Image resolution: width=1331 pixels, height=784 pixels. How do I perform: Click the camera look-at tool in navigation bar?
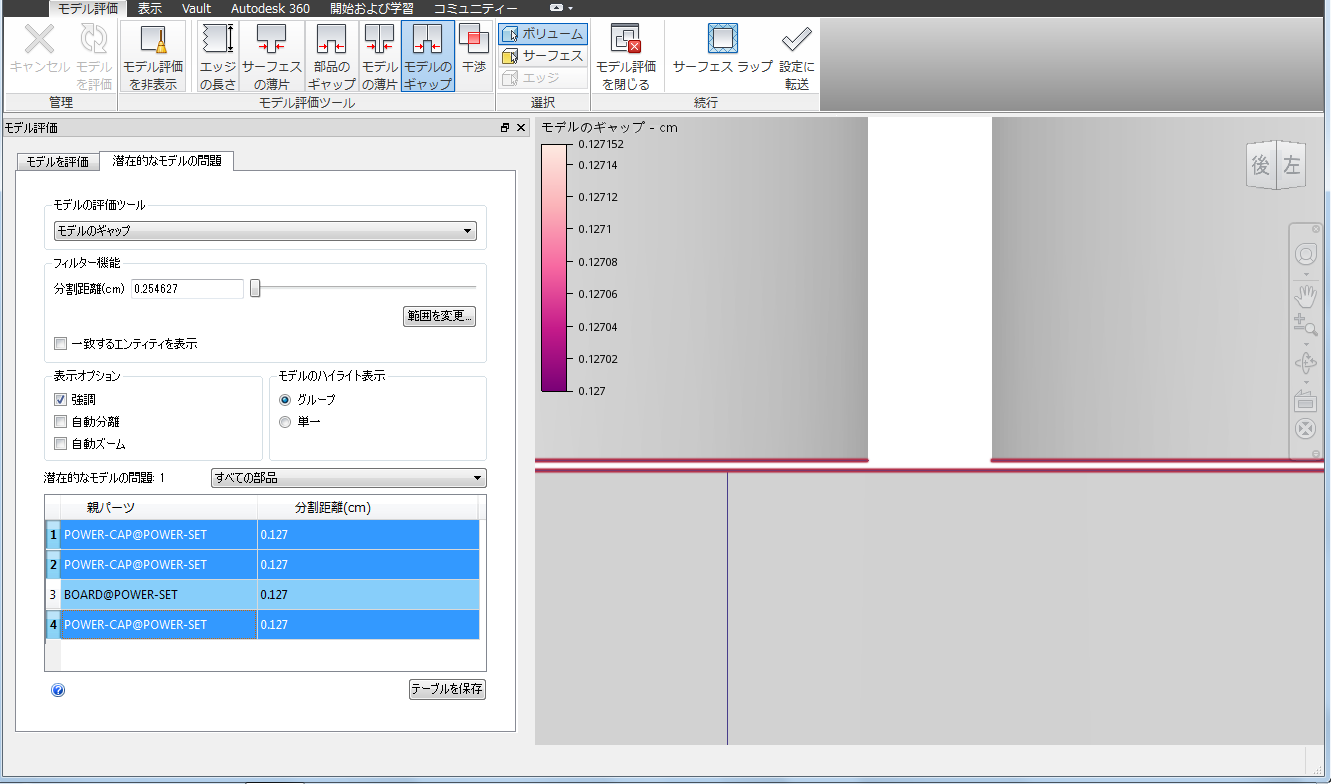[x=1305, y=401]
